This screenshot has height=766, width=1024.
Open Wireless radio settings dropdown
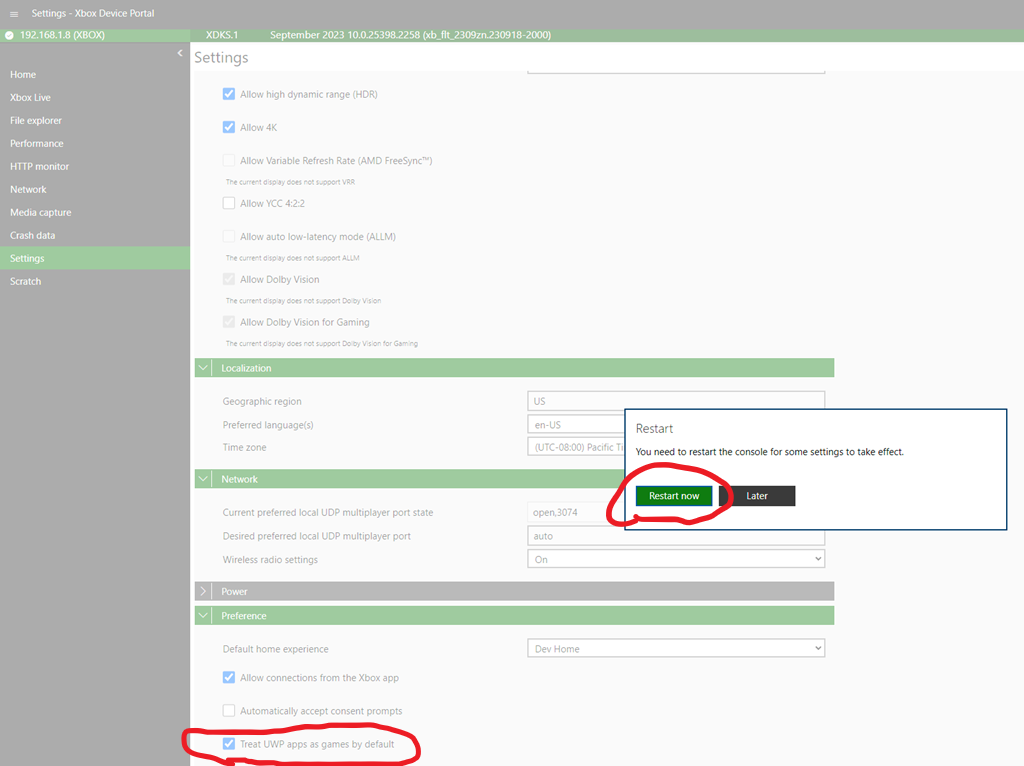(x=675, y=559)
